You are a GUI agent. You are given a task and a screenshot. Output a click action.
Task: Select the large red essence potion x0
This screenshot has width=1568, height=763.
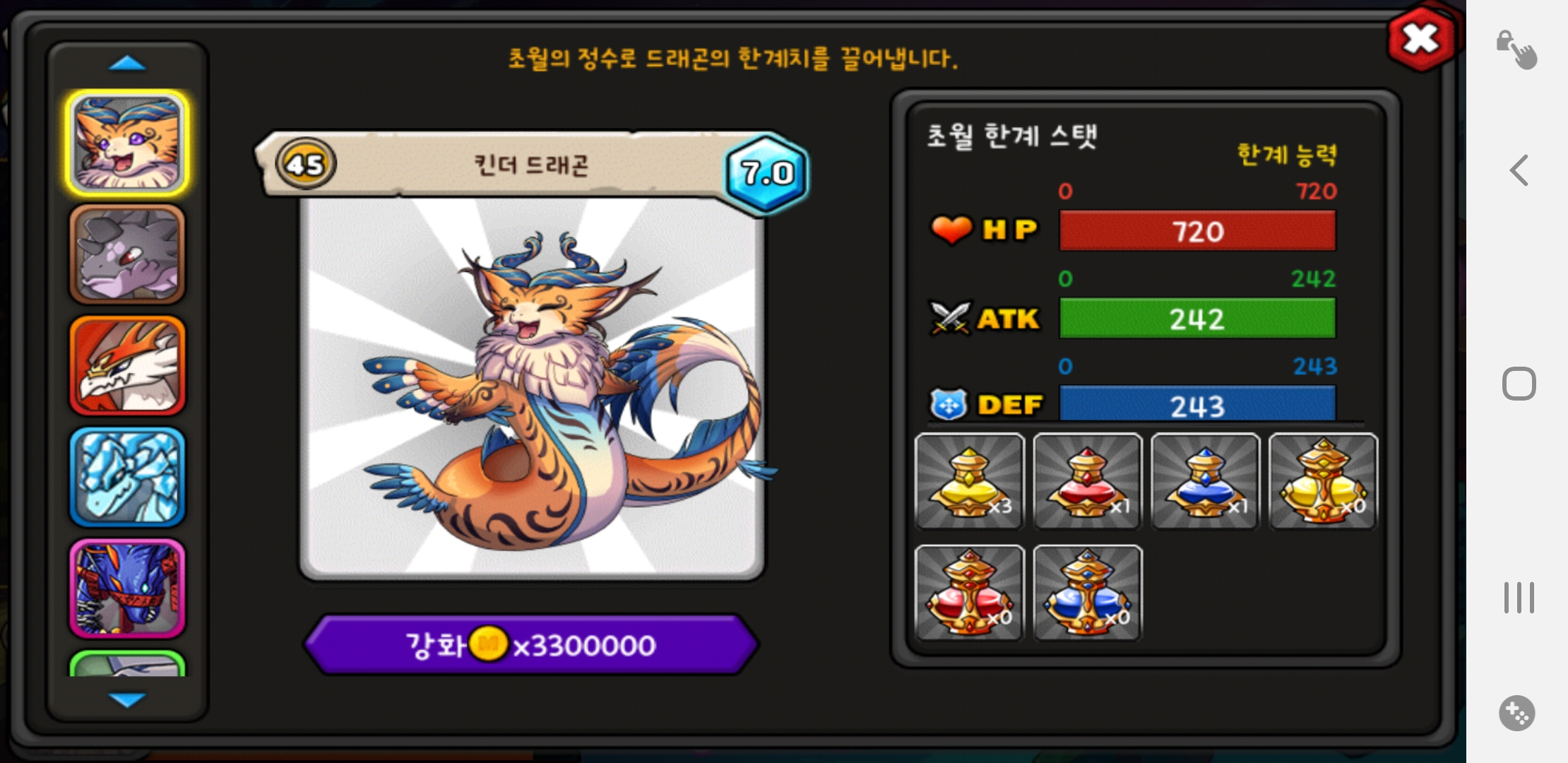point(969,593)
